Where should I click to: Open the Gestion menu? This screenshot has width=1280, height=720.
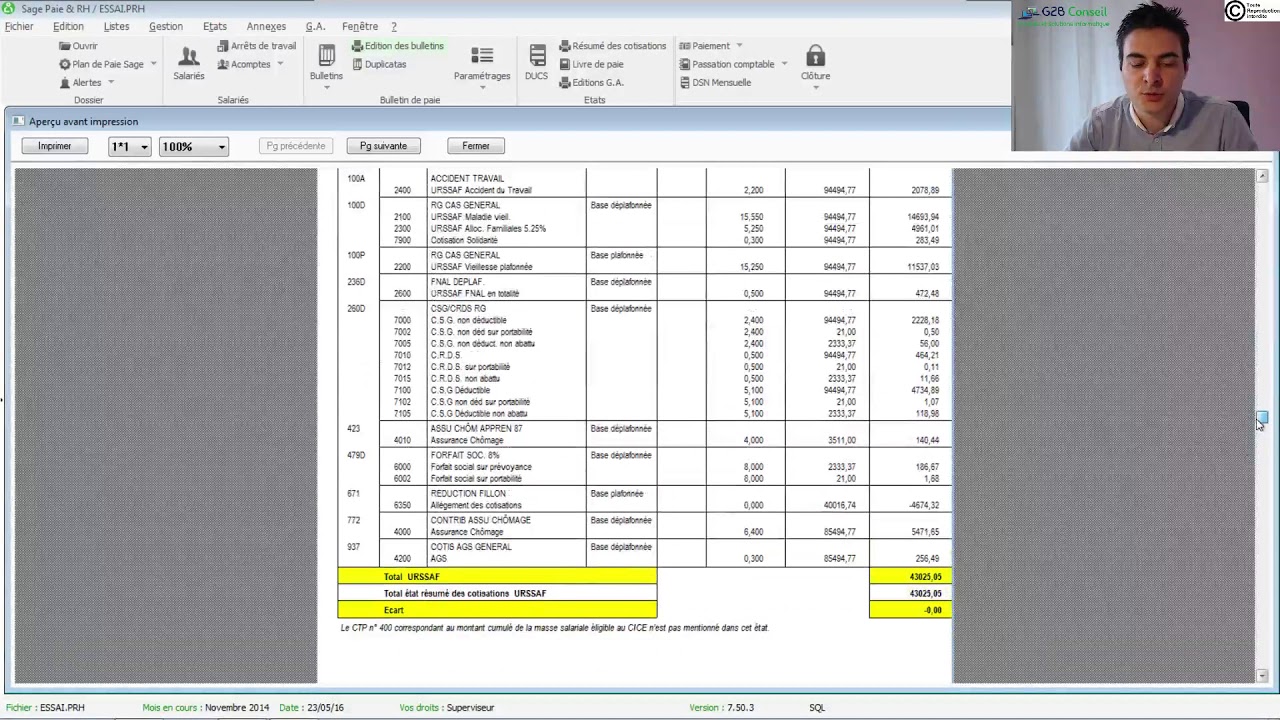[x=166, y=26]
